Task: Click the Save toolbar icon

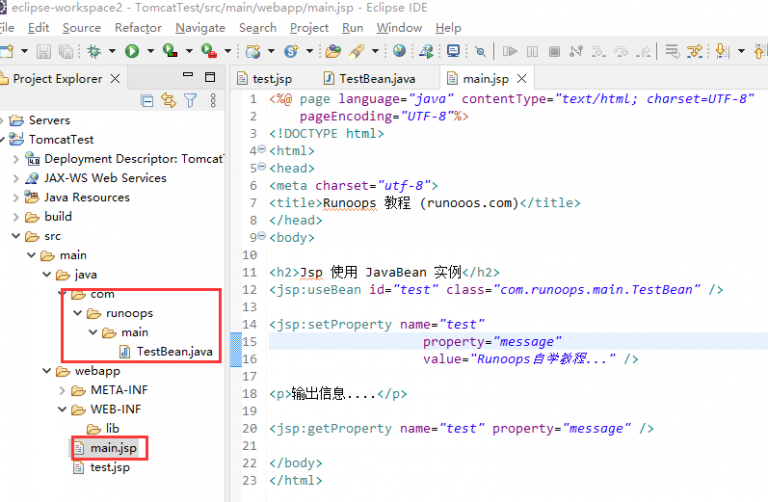Action: 43,51
